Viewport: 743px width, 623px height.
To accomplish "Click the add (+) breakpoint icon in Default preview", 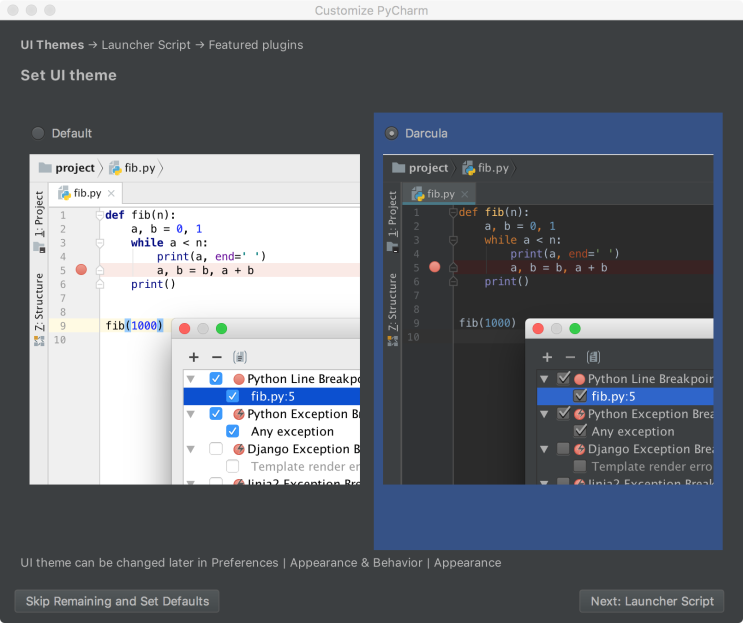I will (x=193, y=357).
